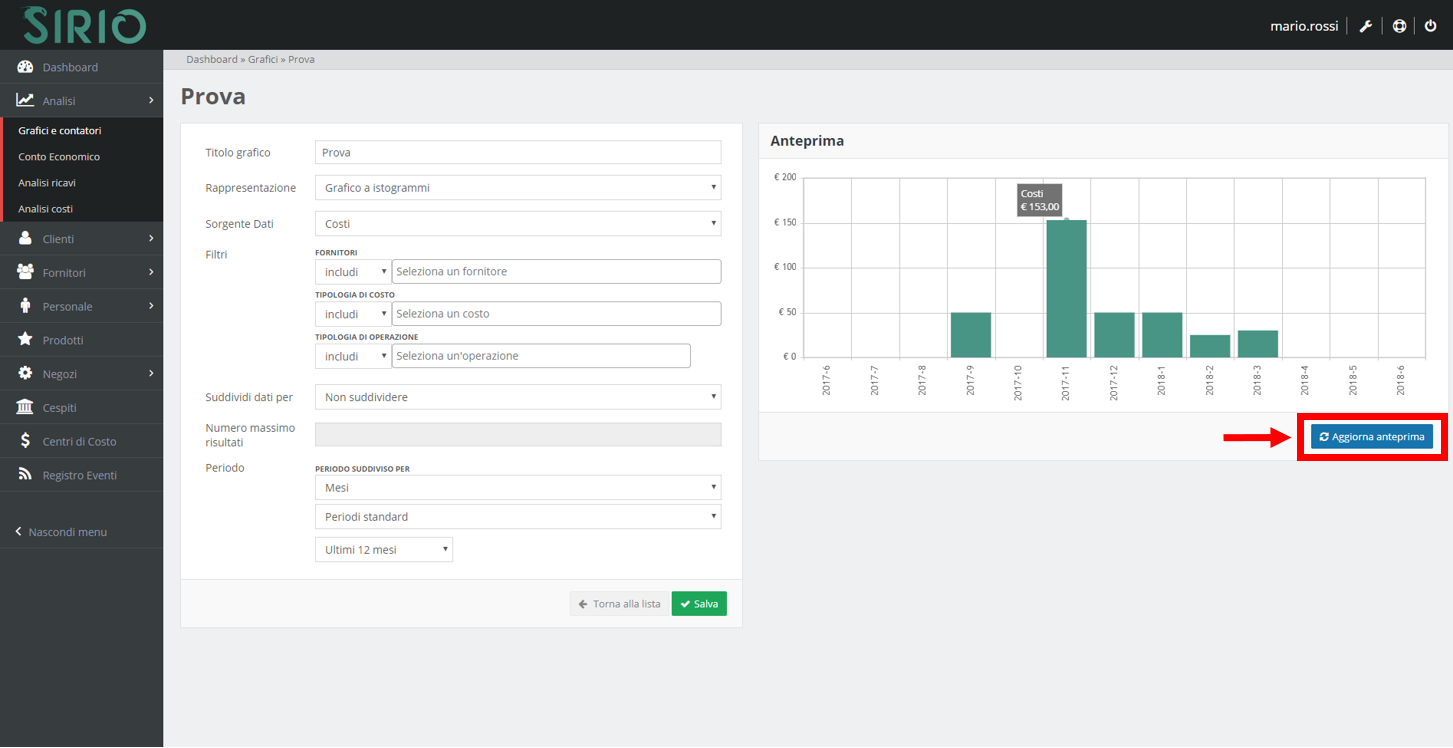Click the lifebuoy help icon
Viewport: 1453px width, 748px height.
(x=1399, y=26)
